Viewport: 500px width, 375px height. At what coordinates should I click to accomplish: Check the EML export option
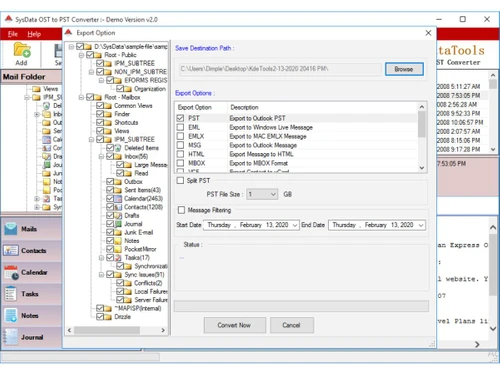[180, 127]
